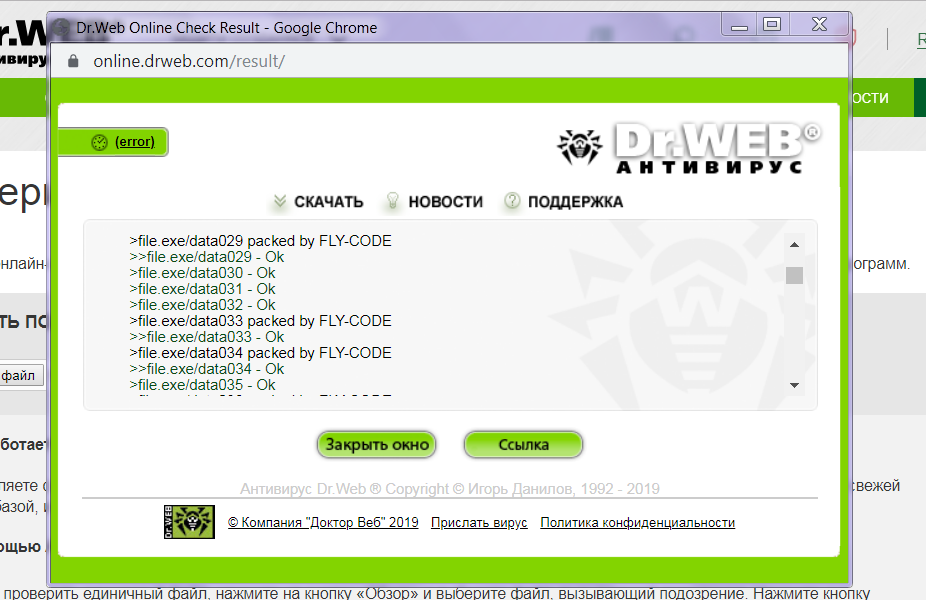Screen dimensions: 926x600
Task: Select line '>file.exe/data031 - Ok'
Action: click(203, 289)
